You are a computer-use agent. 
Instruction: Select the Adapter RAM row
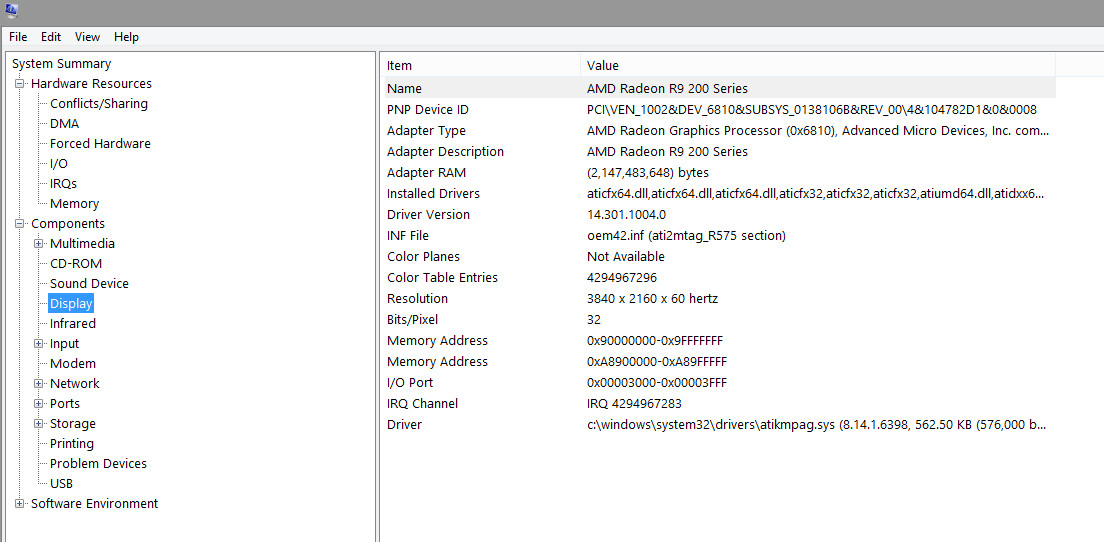pyautogui.click(x=718, y=172)
